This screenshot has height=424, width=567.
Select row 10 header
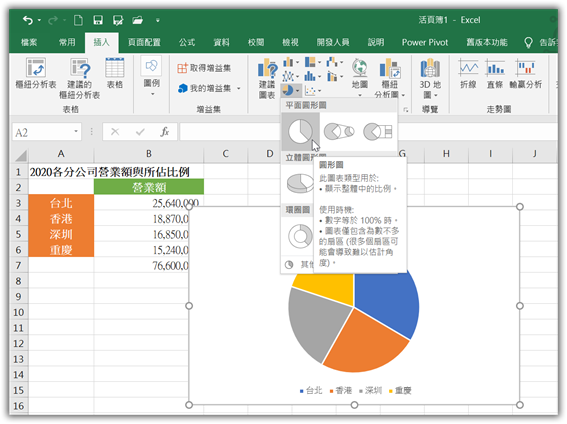tap(19, 312)
